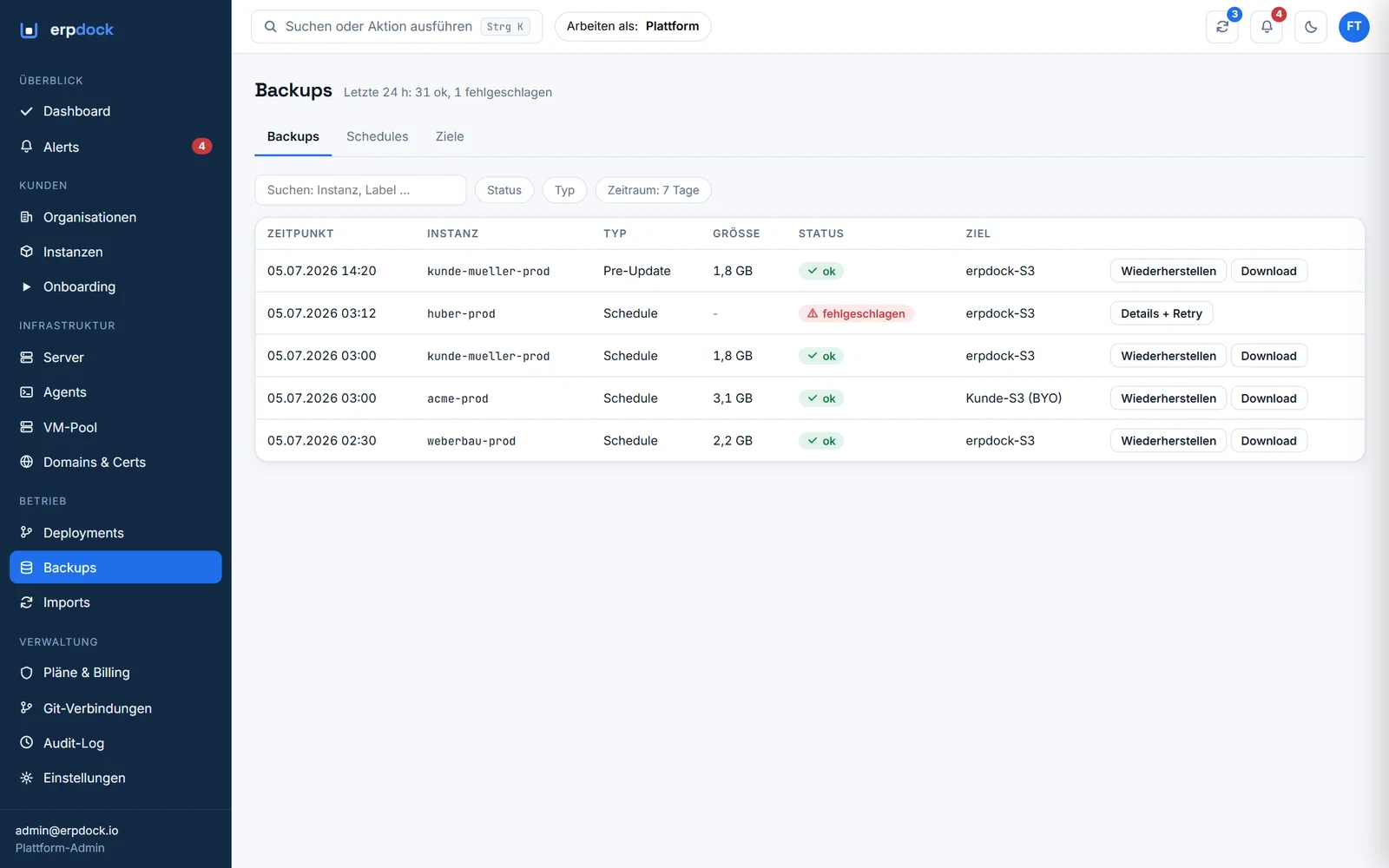The width and height of the screenshot is (1389, 868).
Task: Download the weberbau-prod backup
Action: tap(1269, 441)
